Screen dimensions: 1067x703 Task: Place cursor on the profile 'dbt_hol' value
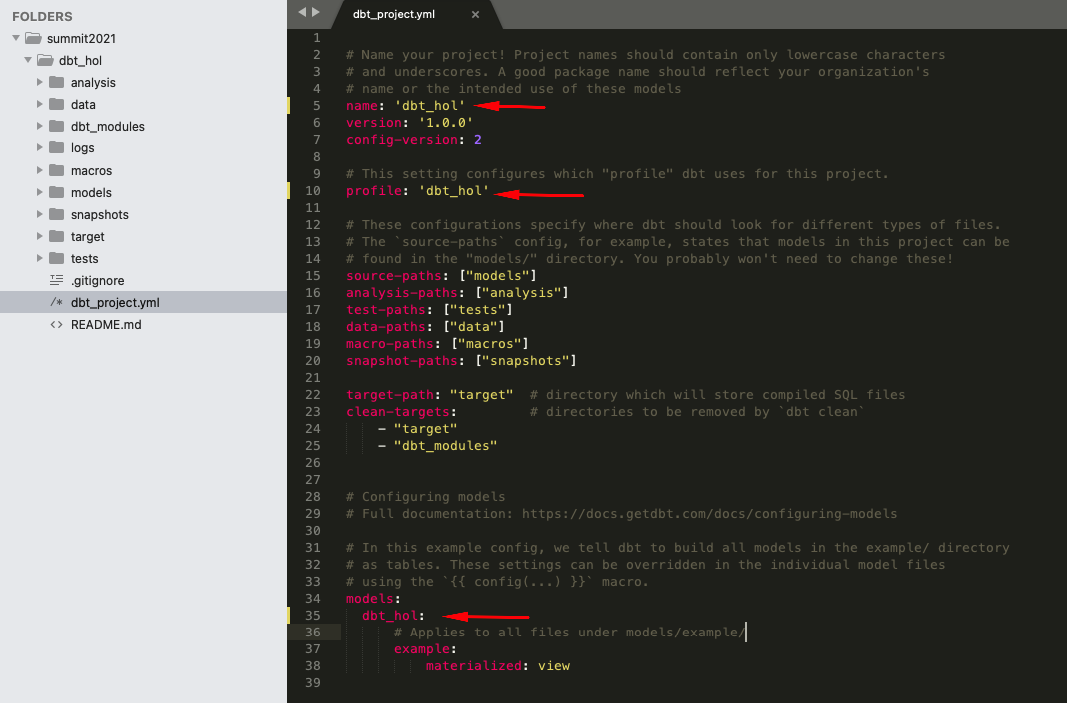(454, 190)
